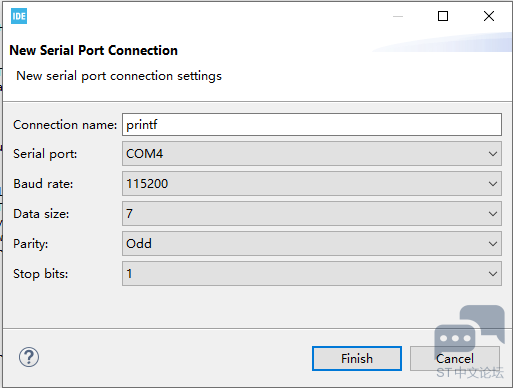The width and height of the screenshot is (513, 388).
Task: Click the IDE application icon in title bar
Action: [19, 16]
